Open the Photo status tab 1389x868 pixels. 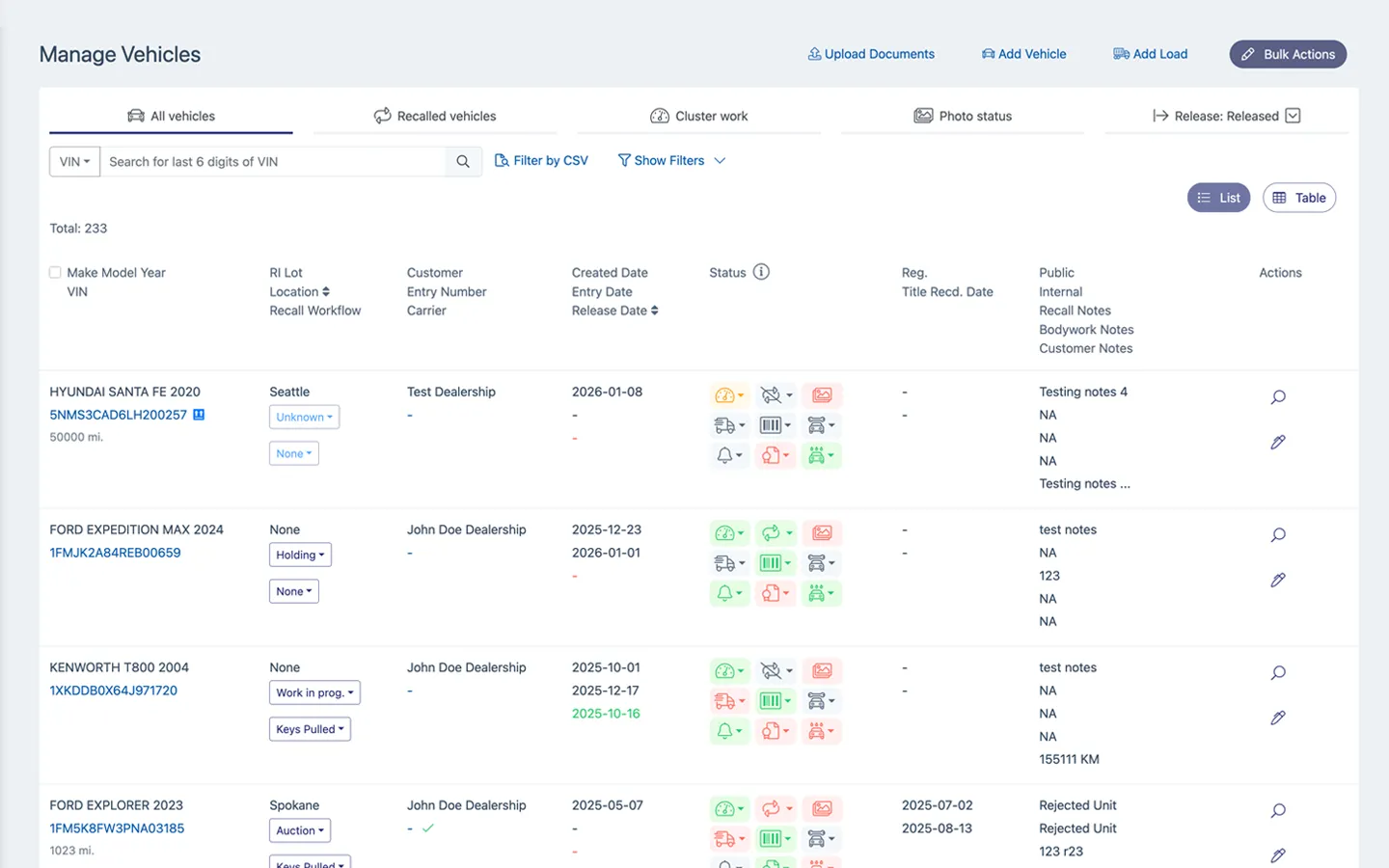tap(963, 116)
